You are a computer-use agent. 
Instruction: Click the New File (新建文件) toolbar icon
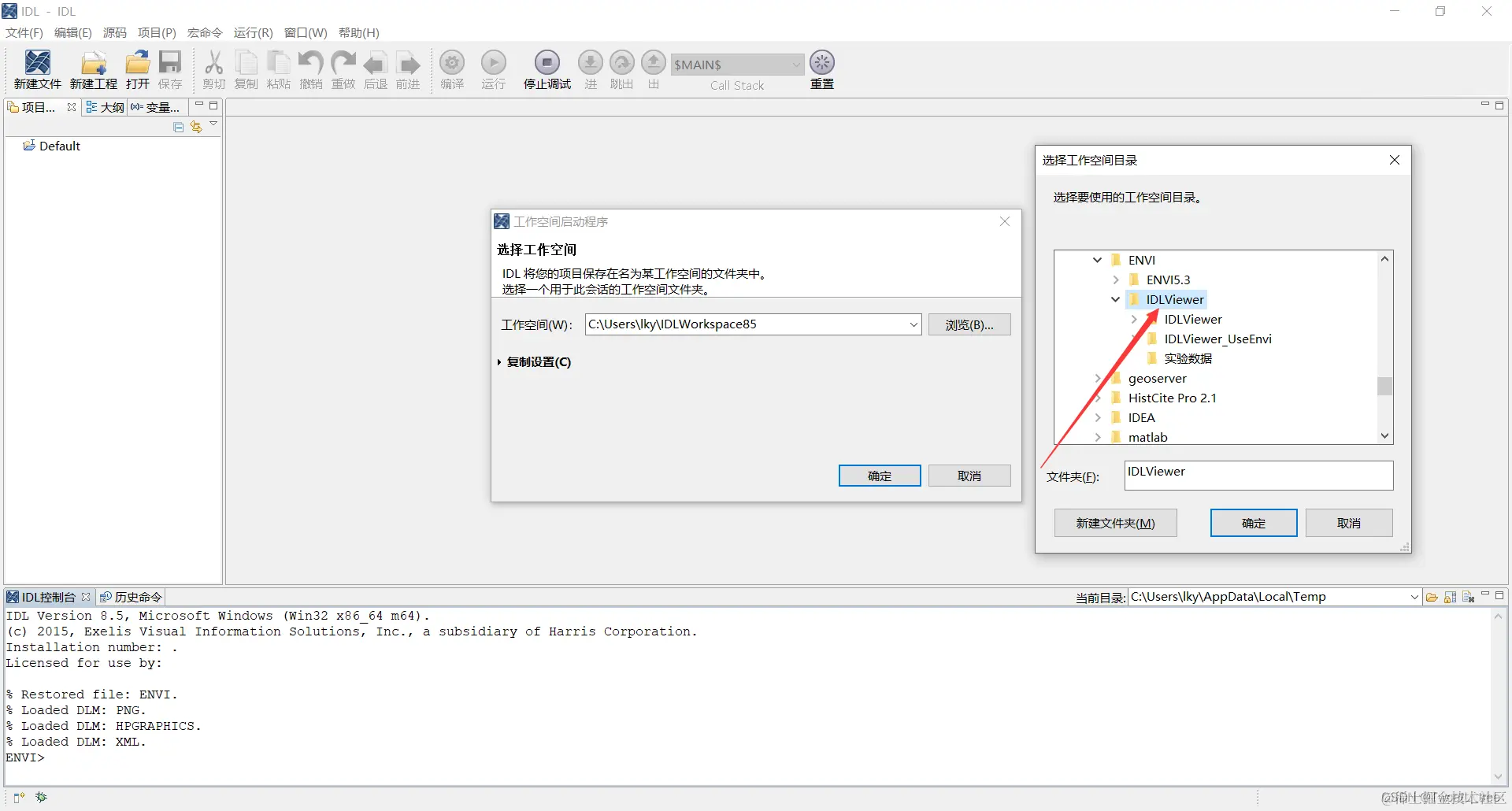[x=37, y=63]
